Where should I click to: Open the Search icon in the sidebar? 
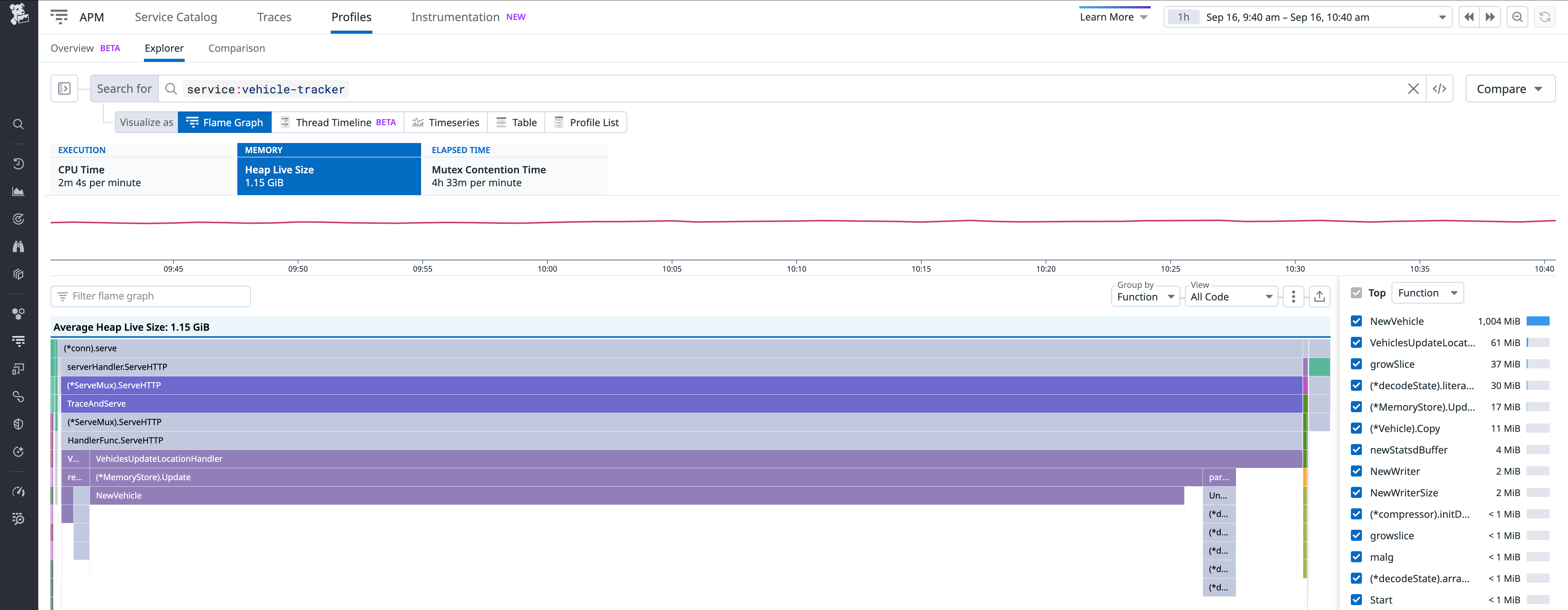[18, 124]
